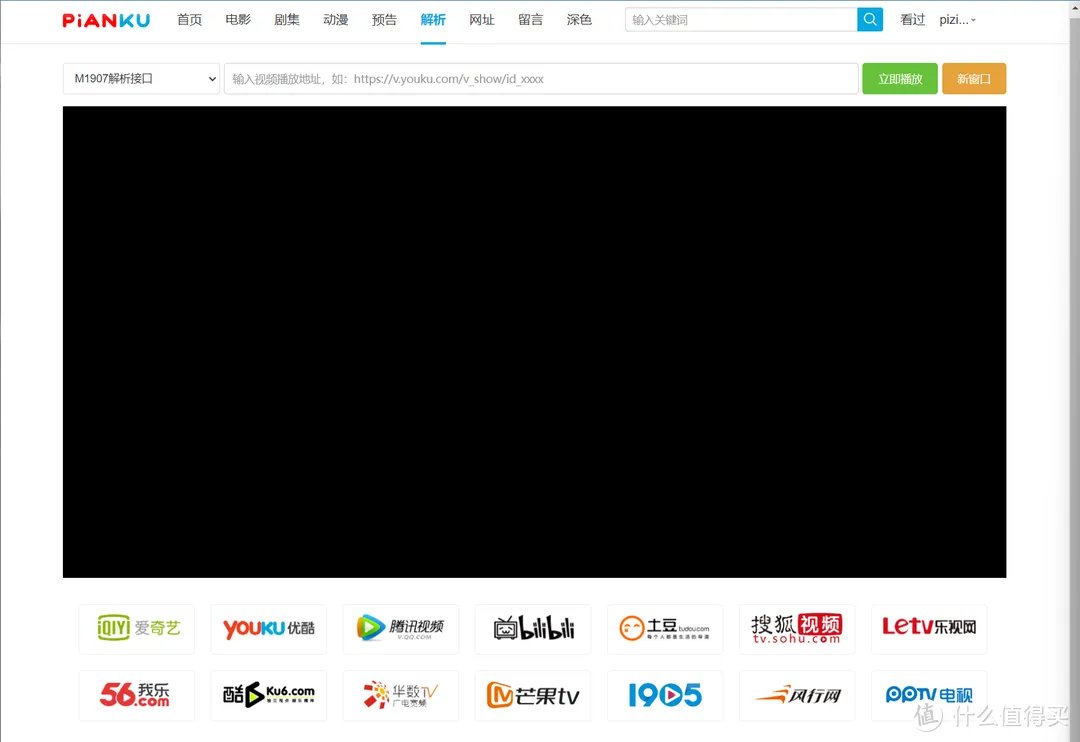Expand the M1907解析接口 dropdown
1080x742 pixels.
[141, 79]
